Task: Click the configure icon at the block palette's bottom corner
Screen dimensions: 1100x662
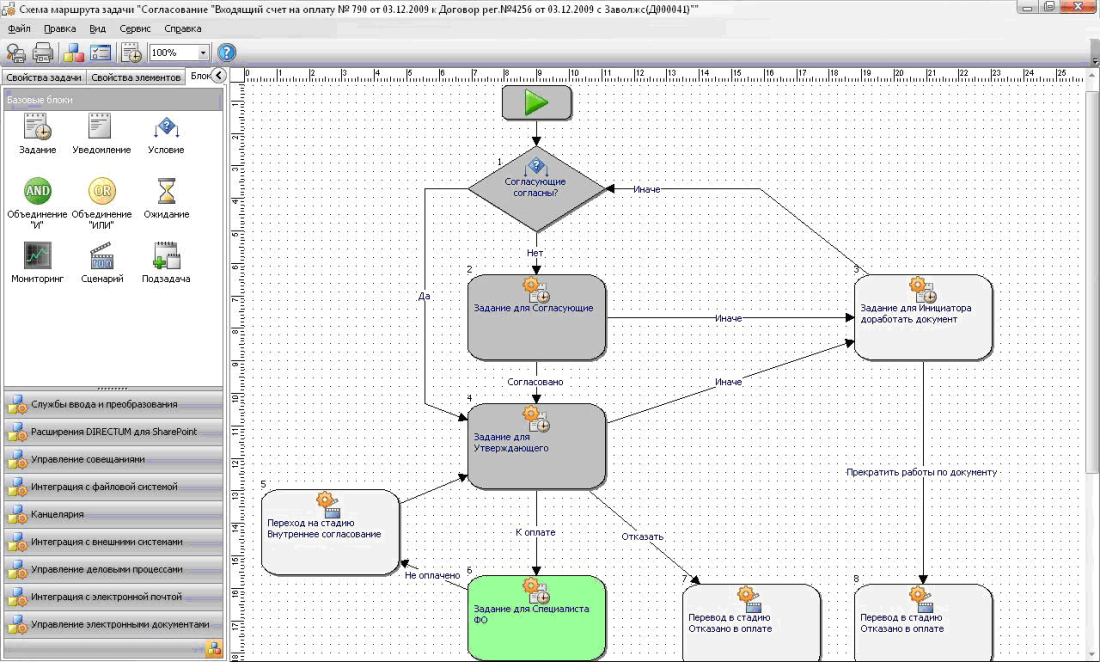Action: [214, 649]
